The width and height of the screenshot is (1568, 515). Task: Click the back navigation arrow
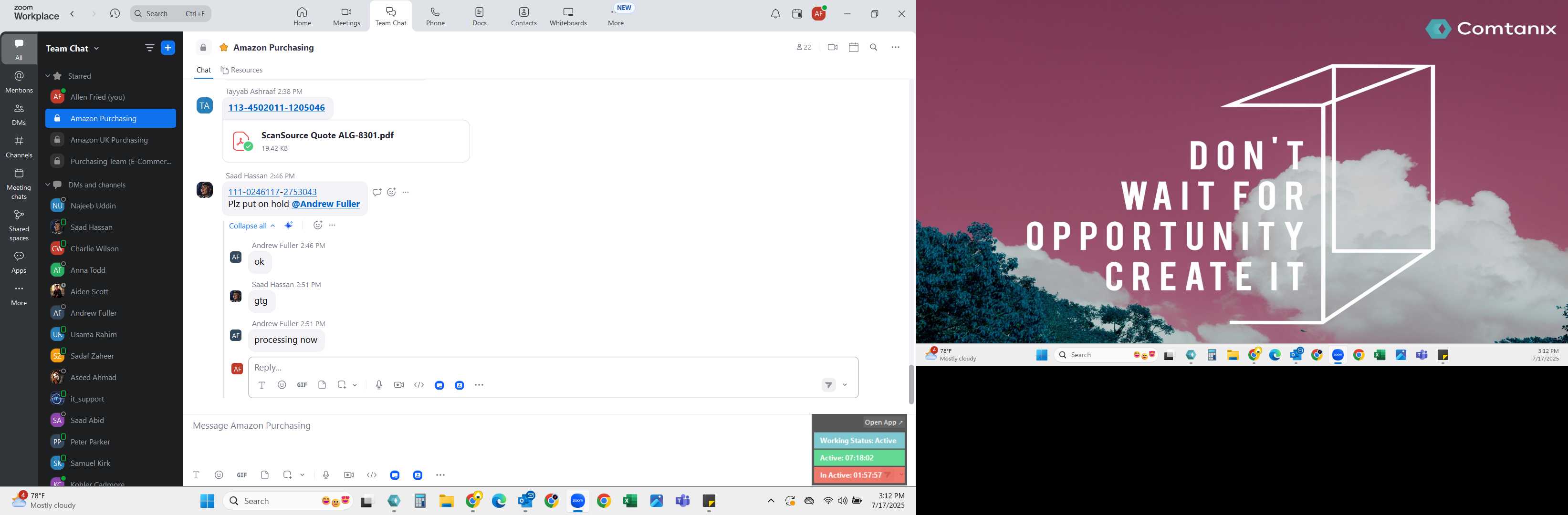[x=73, y=13]
